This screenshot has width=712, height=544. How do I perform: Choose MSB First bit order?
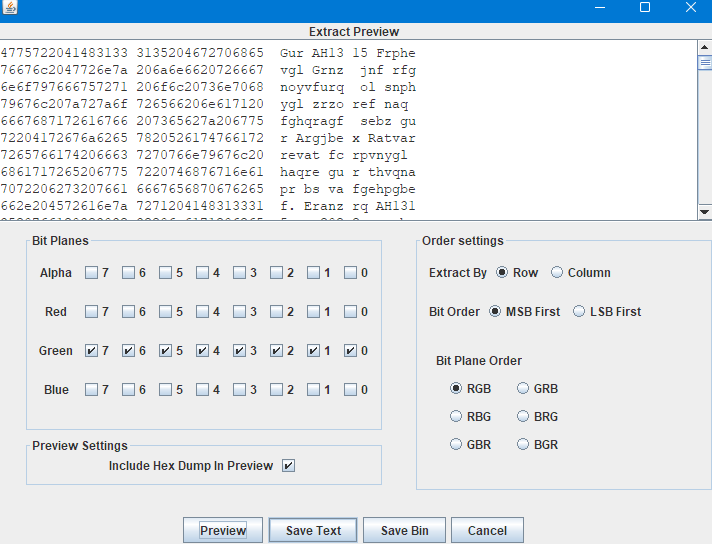tap(495, 312)
